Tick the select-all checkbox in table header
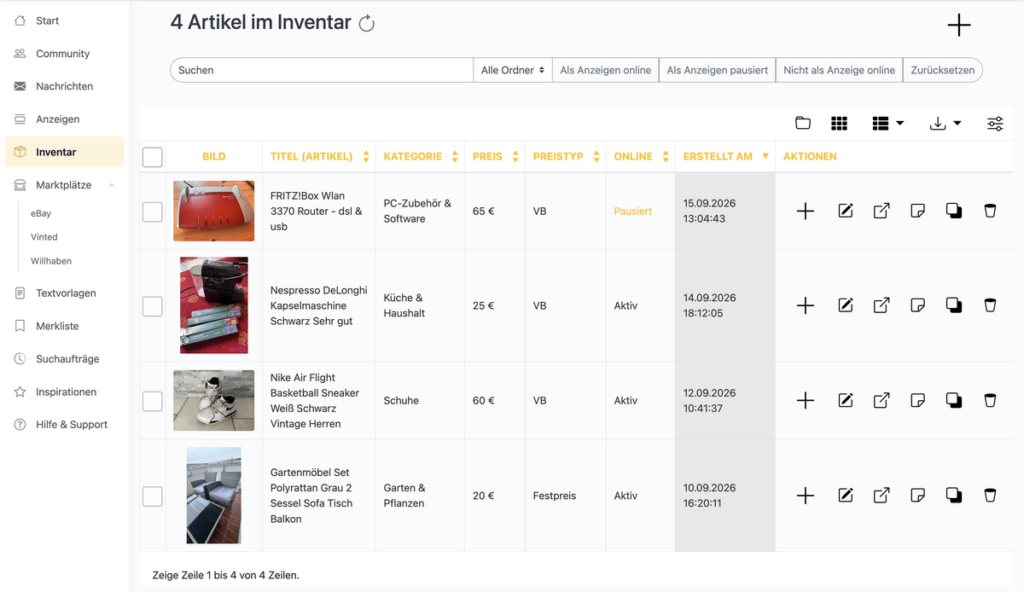1024x592 pixels. click(x=152, y=157)
